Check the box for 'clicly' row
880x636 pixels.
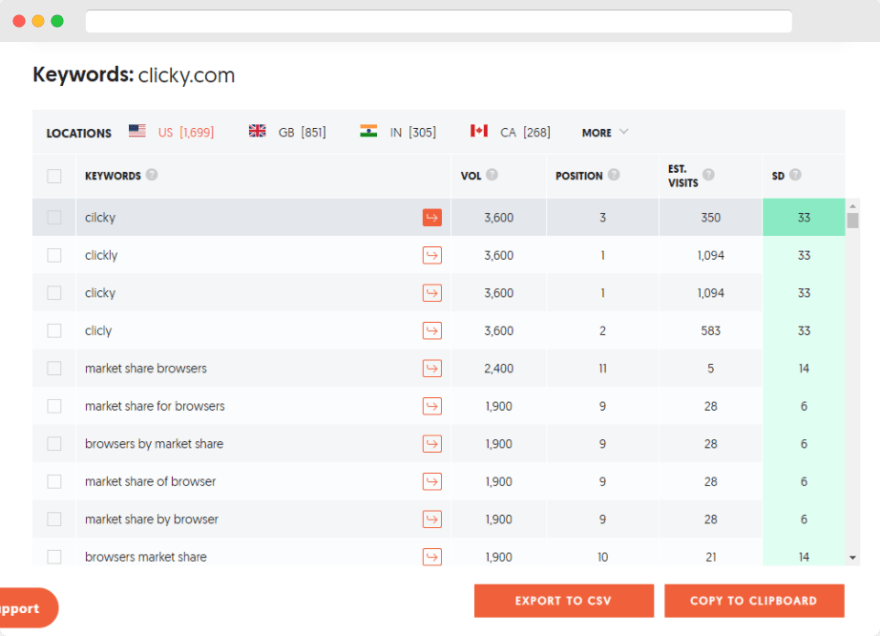54,331
